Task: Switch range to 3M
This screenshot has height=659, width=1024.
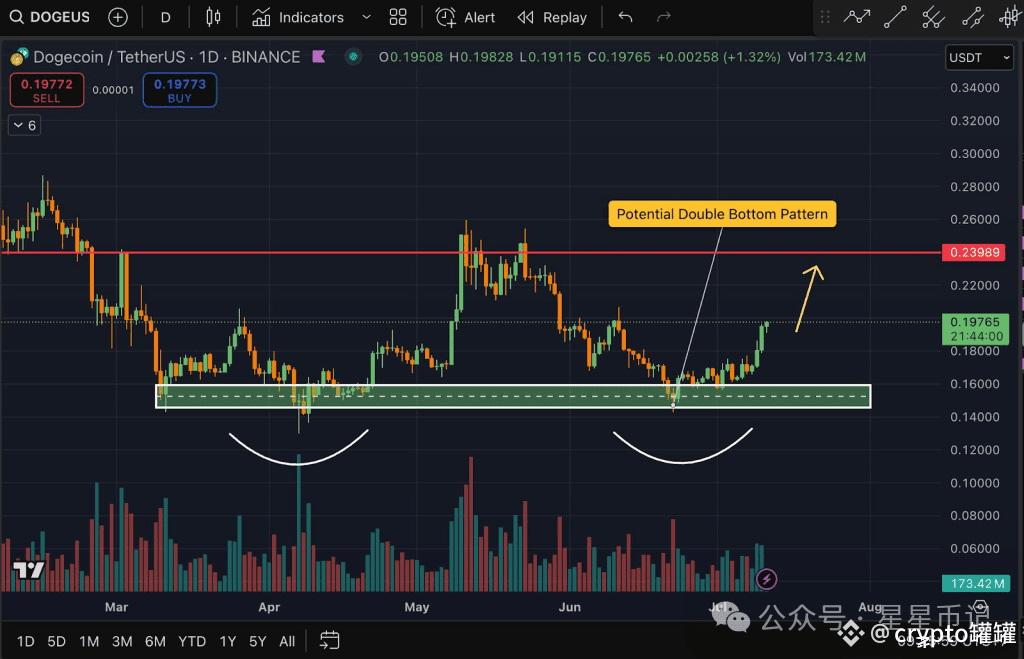Action: pyautogui.click(x=122, y=641)
